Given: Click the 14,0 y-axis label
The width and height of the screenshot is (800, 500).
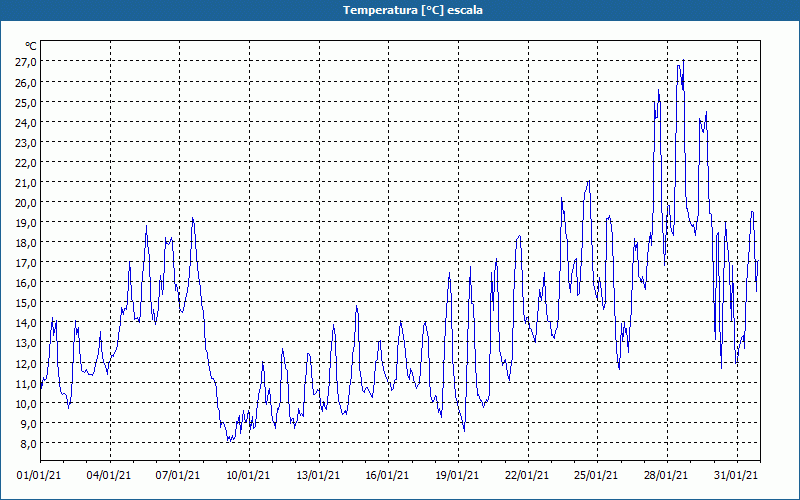Looking at the screenshot, I should pos(26,323).
